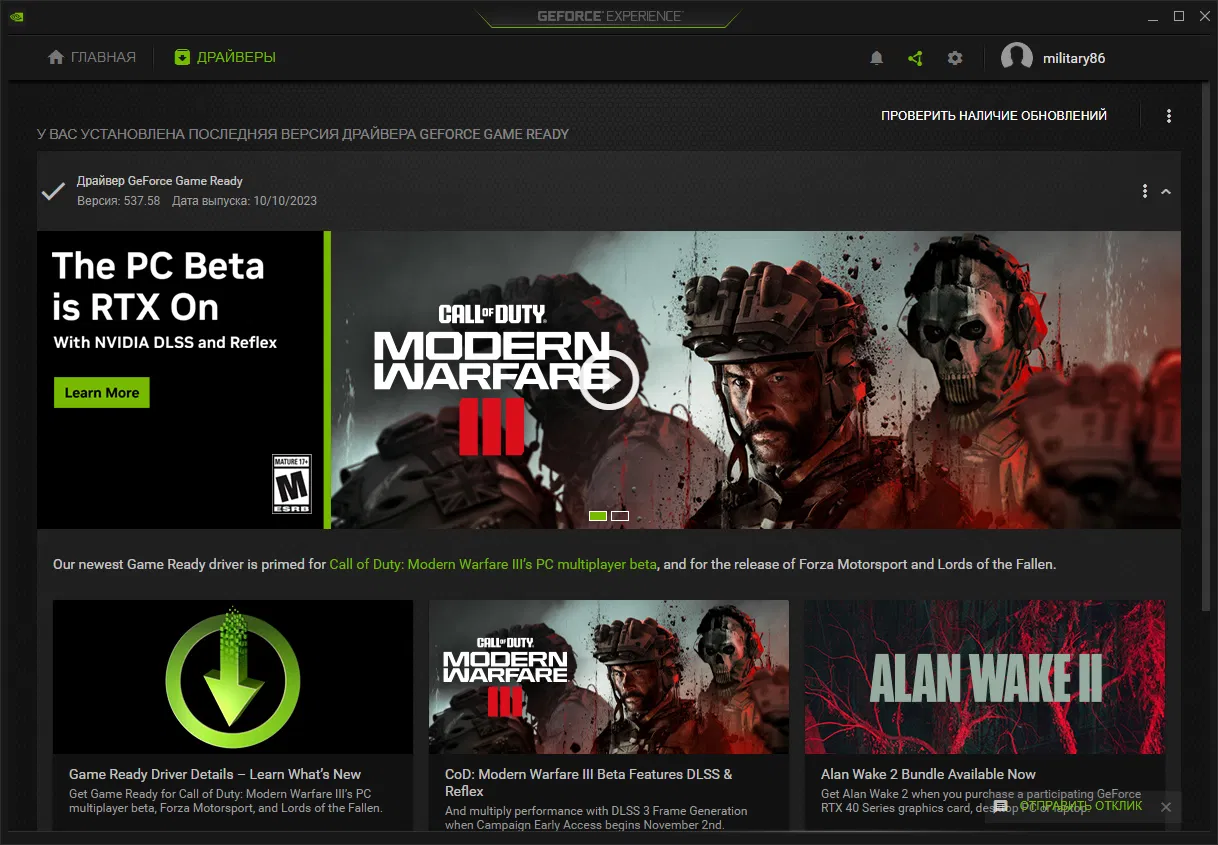Dismiss the feedback bar with the X
1218x845 pixels.
[x=1166, y=806]
